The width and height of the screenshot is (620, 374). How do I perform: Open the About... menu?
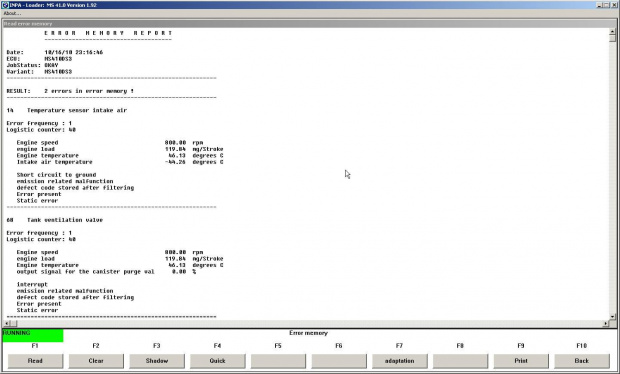12,13
